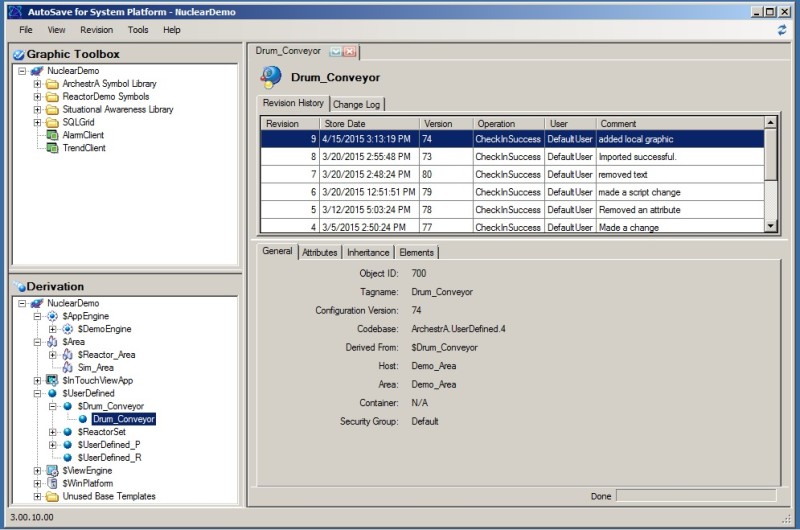Click the $InTouchViewApp template icon

[52, 381]
